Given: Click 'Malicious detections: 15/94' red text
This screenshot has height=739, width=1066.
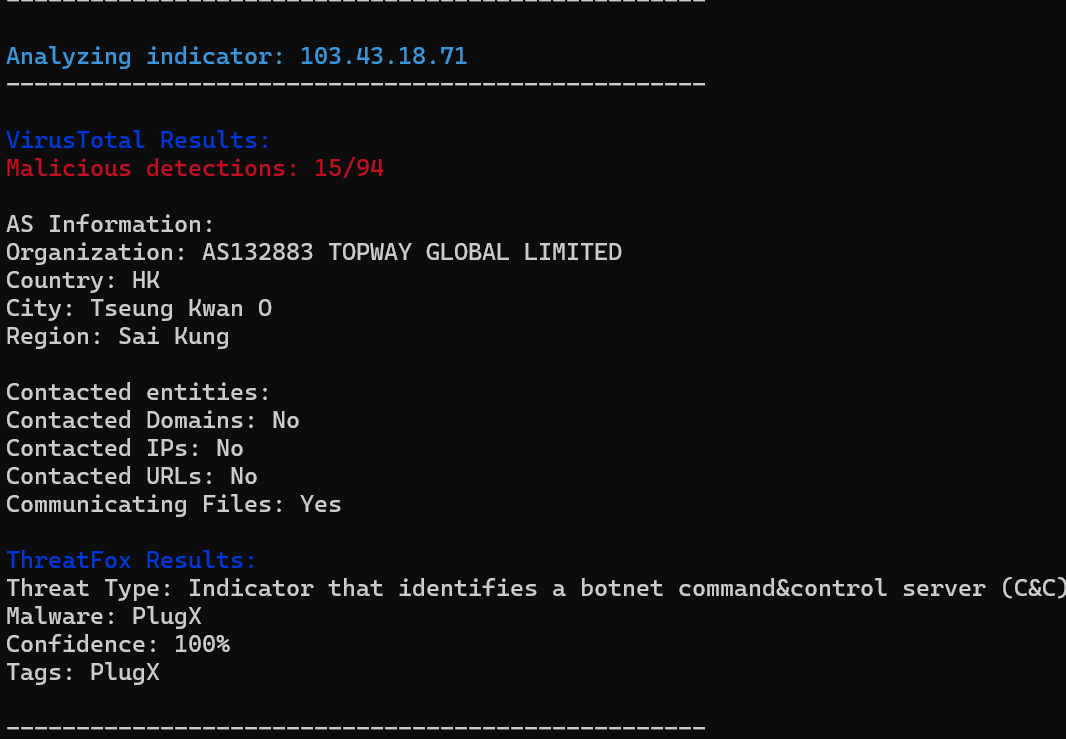Looking at the screenshot, I should (195, 168).
